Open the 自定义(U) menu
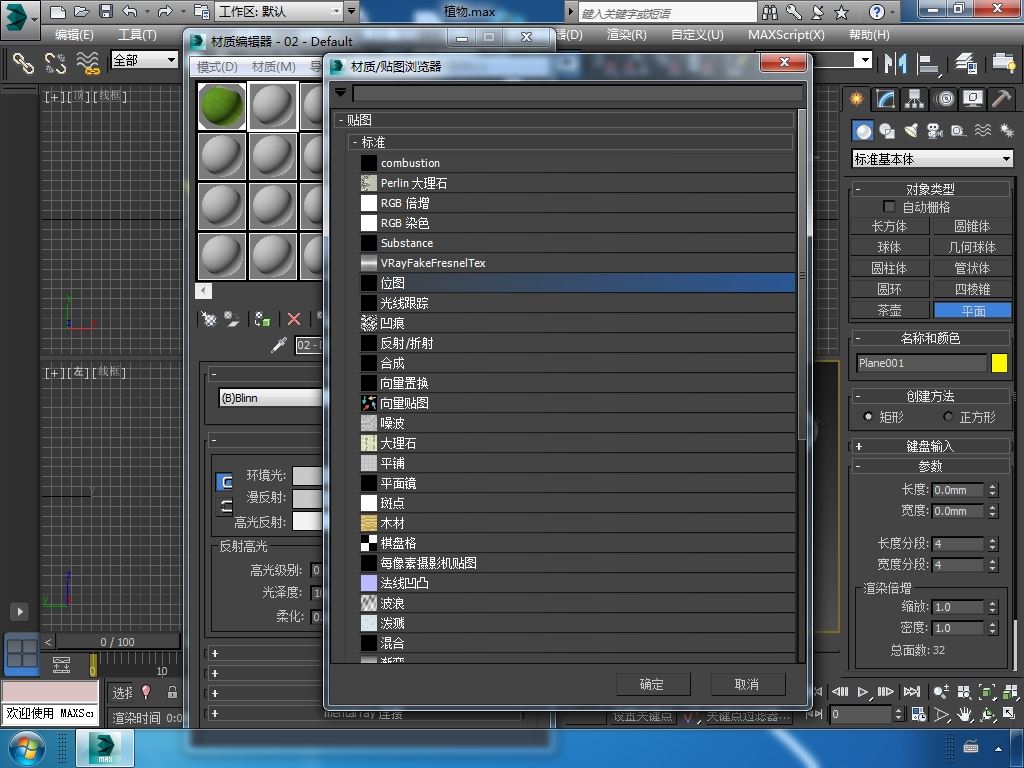The width and height of the screenshot is (1024, 768). (x=697, y=35)
